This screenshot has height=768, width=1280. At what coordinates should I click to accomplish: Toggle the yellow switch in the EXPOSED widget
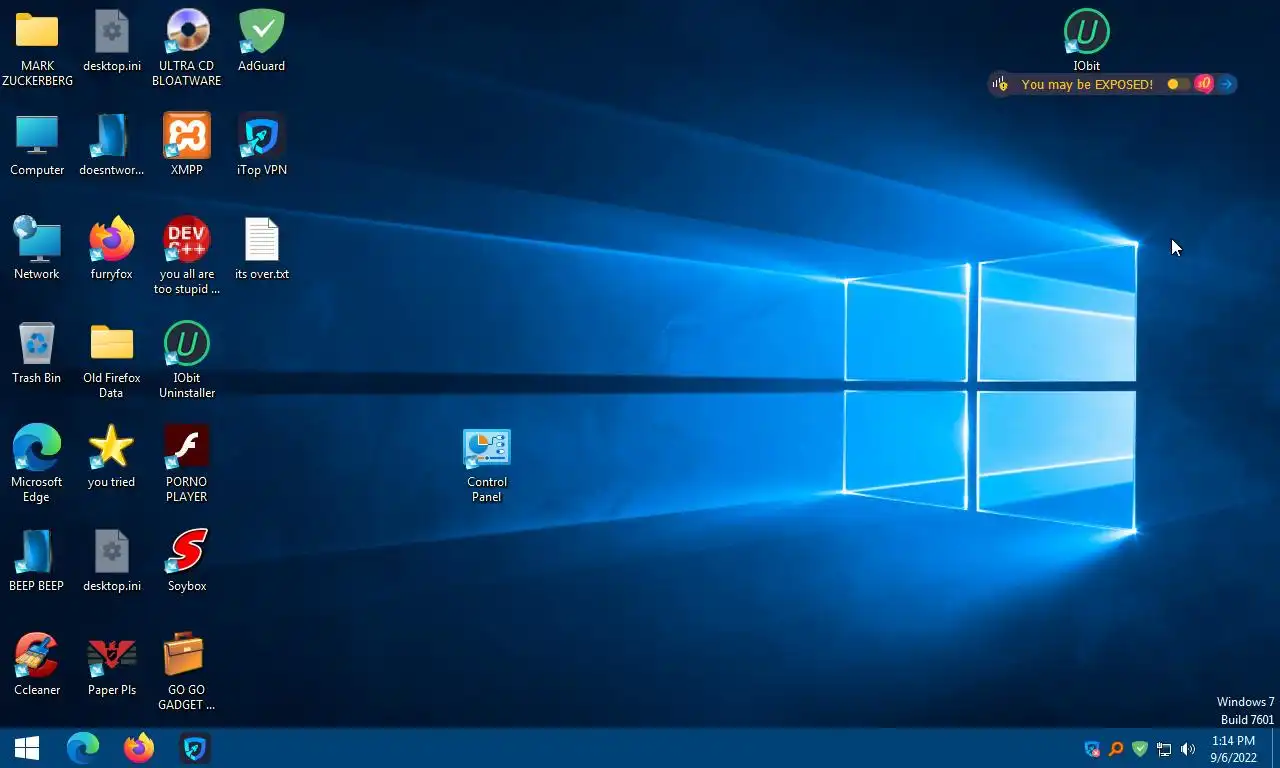coord(1178,84)
